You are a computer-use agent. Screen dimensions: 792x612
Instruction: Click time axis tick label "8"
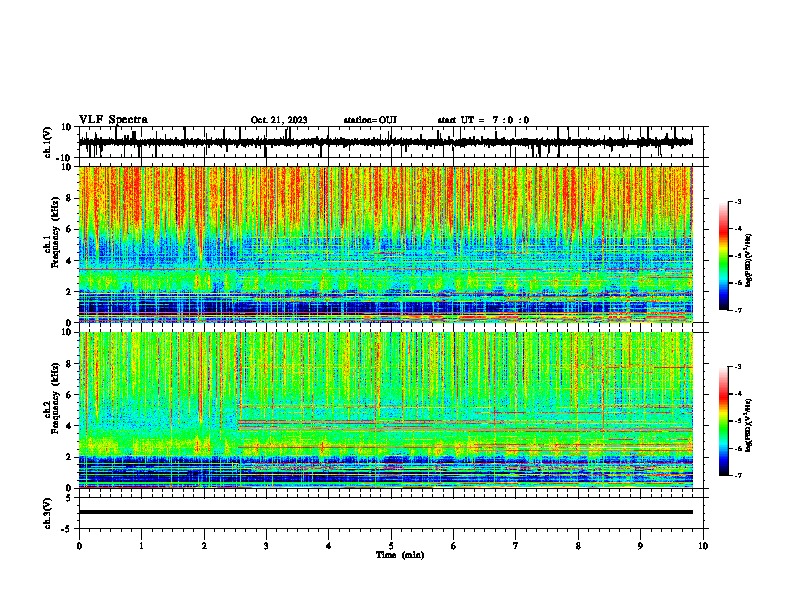(578, 546)
